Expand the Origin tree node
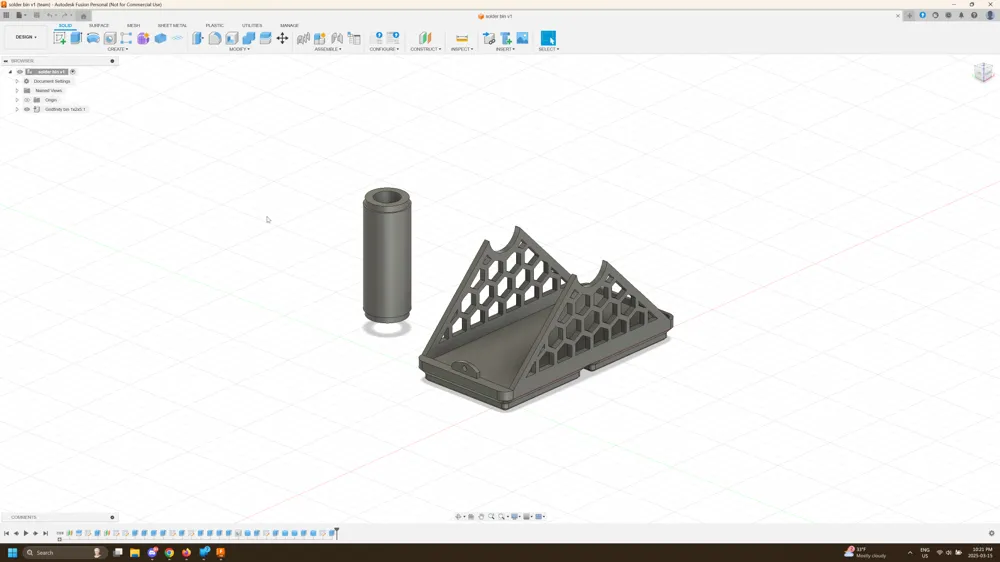1000x562 pixels. point(17,100)
